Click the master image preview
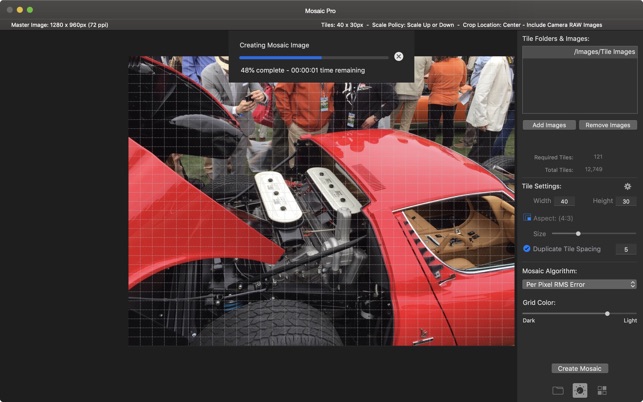 (x=321, y=201)
